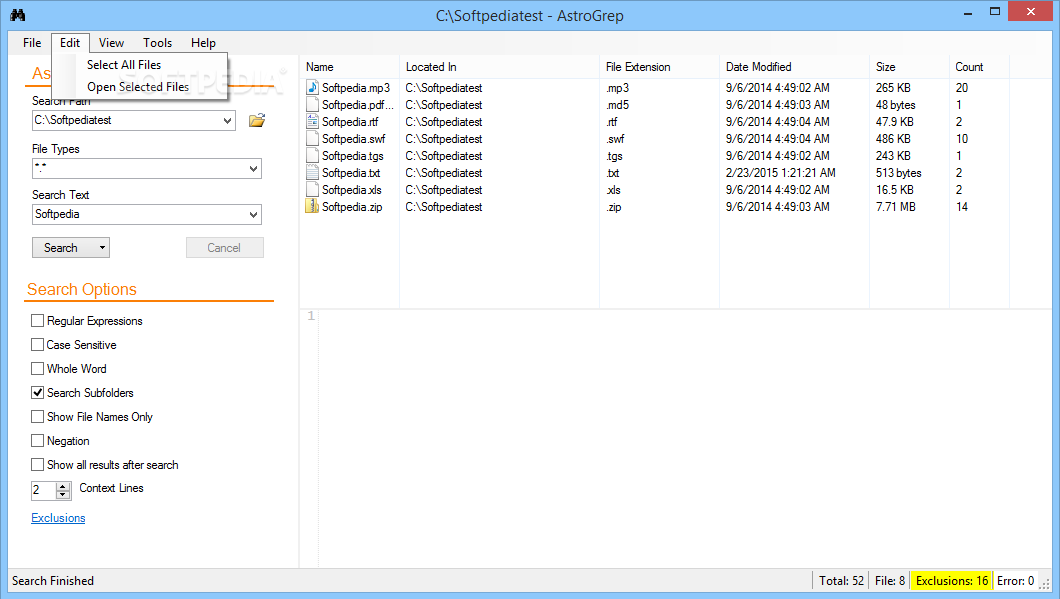Close the Edit menu
Viewport: 1060px width, 599px height.
70,43
